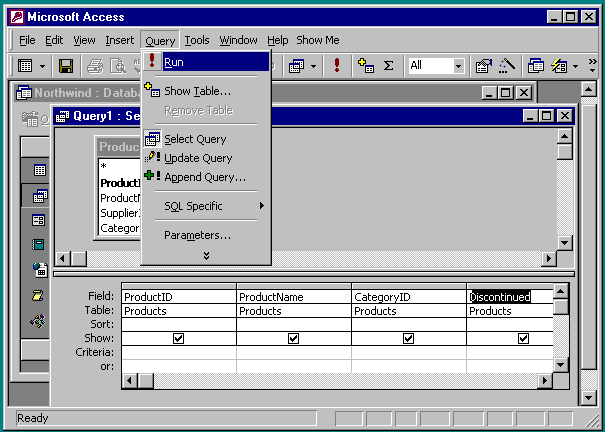
Task: Click the Properties toolbar icon
Action: coord(484,66)
